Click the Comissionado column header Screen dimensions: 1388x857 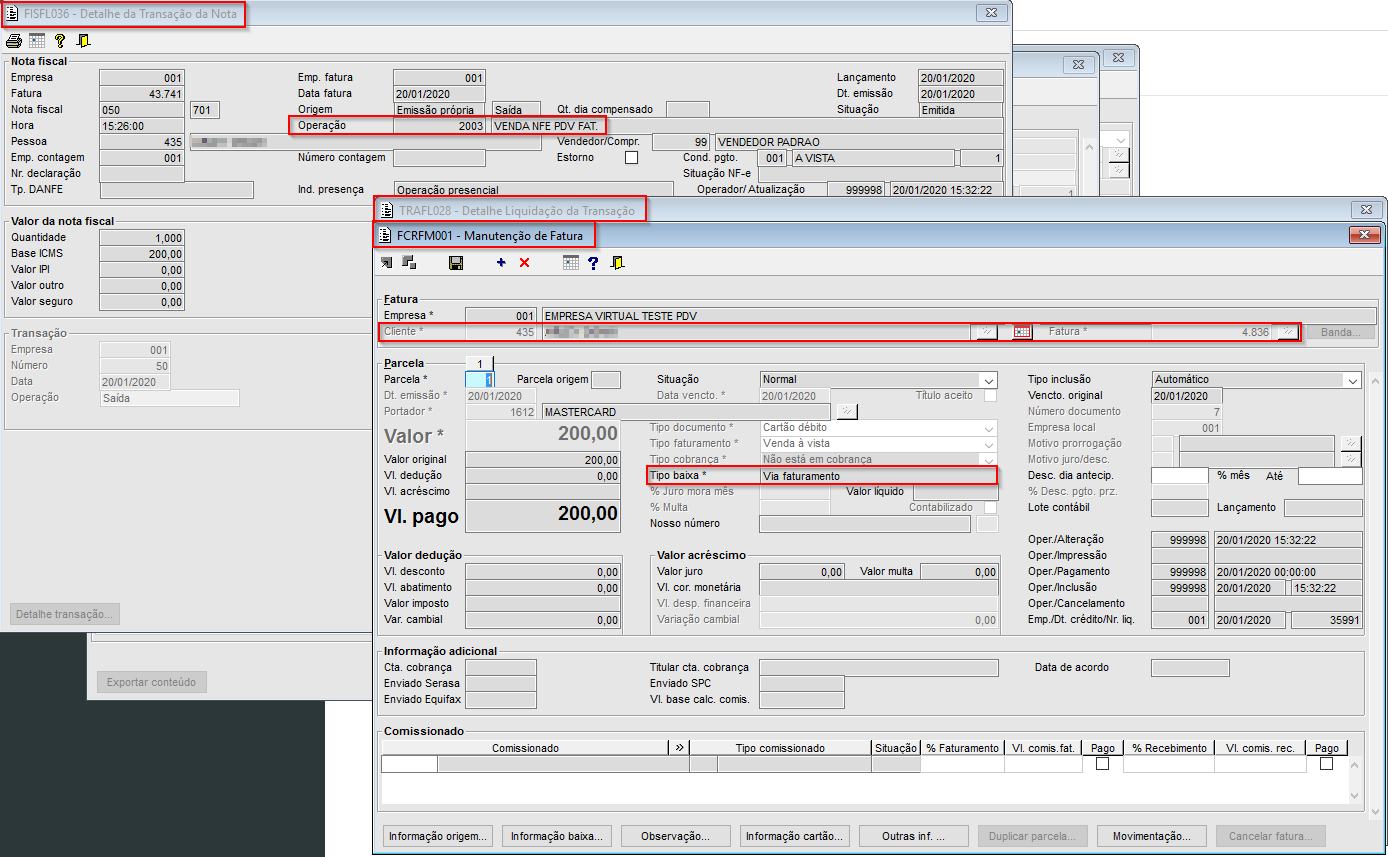pos(525,748)
